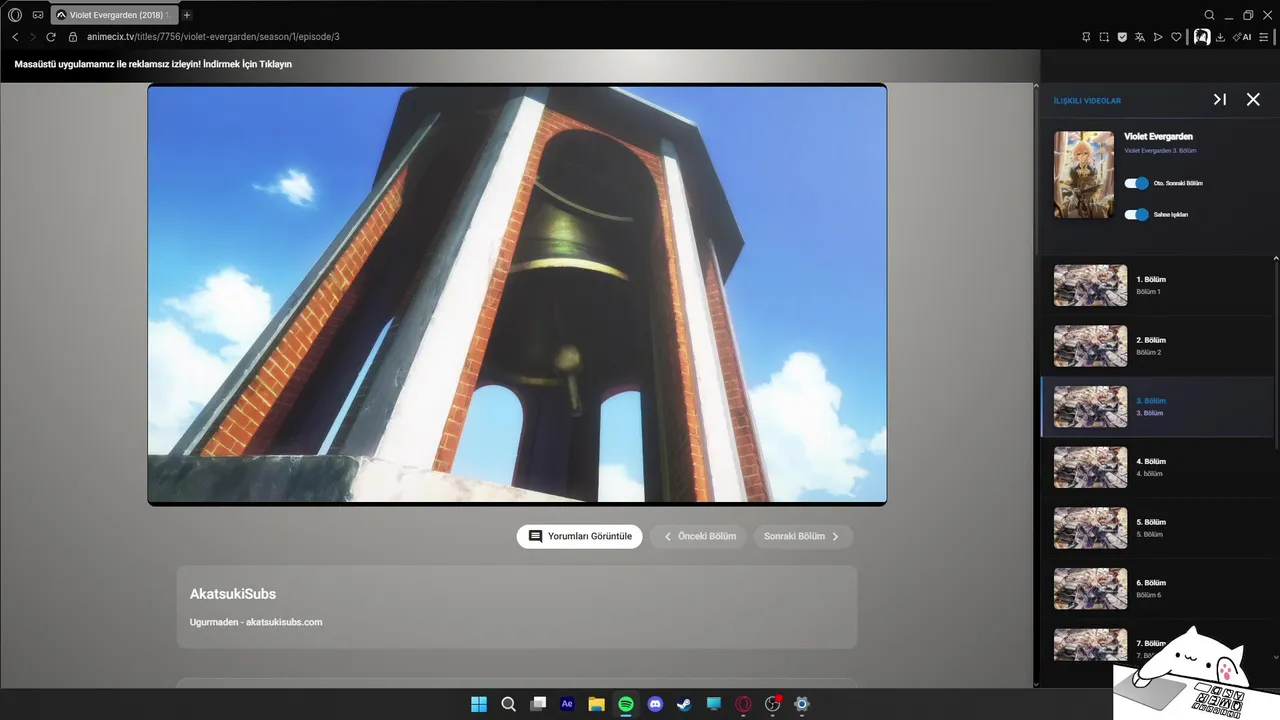Click the Violet Evergarden poster image
Viewport: 1280px width, 720px height.
tap(1084, 175)
